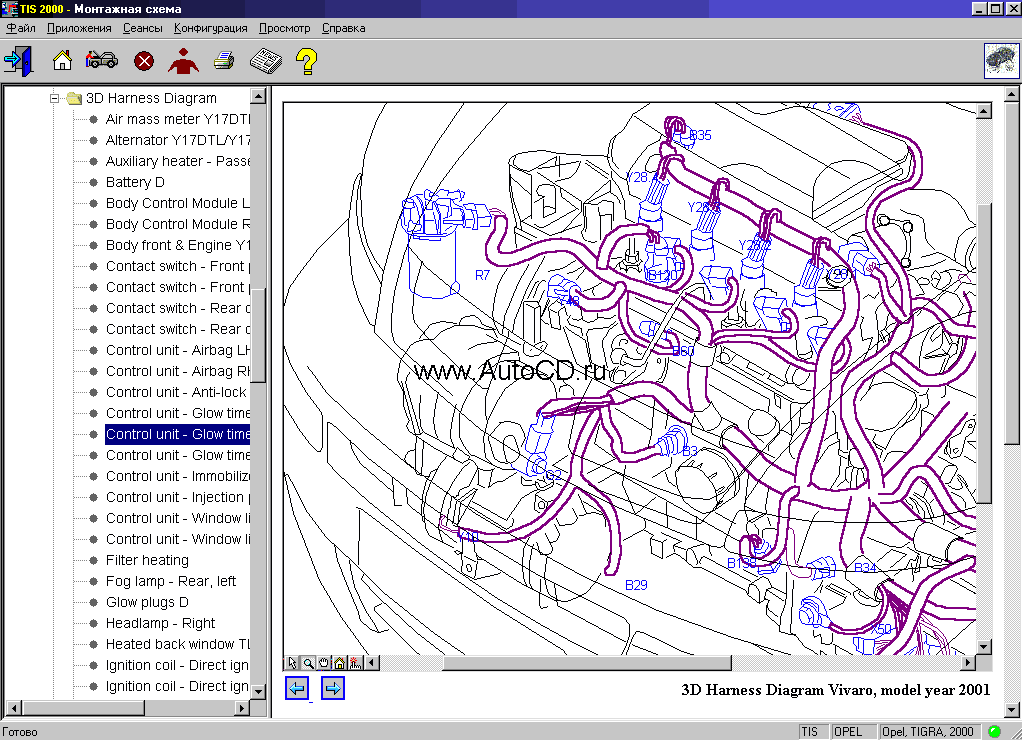Select Filter heating item
The image size is (1022, 740).
147,560
